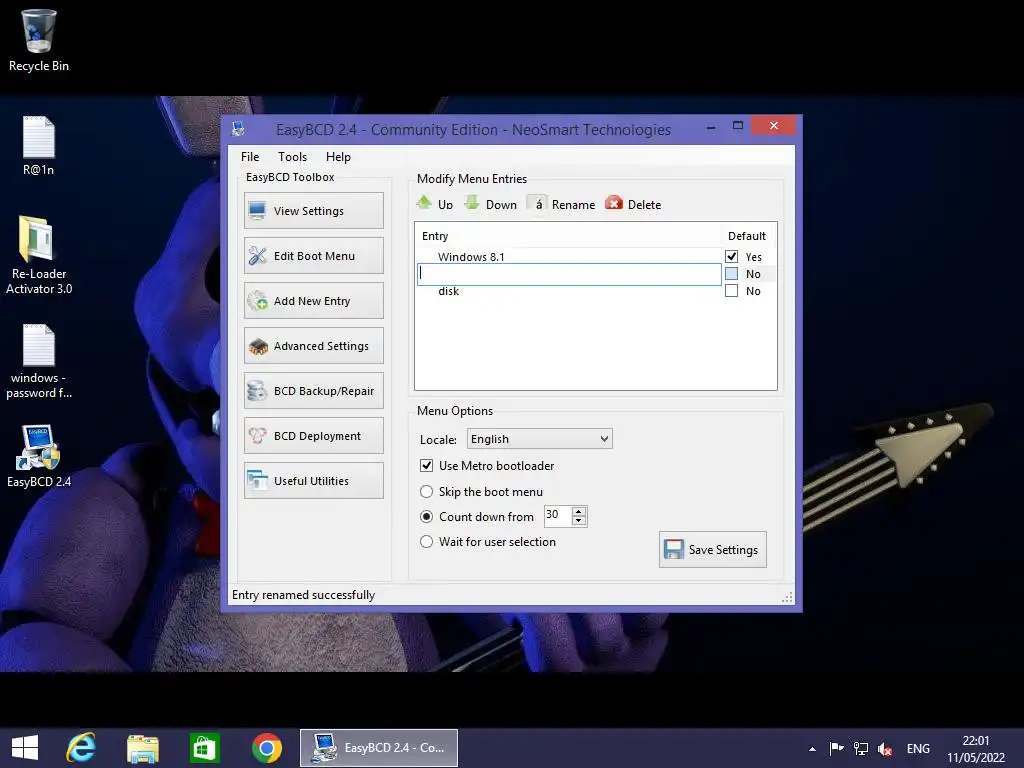Decrease countdown seconds with down arrow
1024x768 pixels.
pyautogui.click(x=579, y=520)
